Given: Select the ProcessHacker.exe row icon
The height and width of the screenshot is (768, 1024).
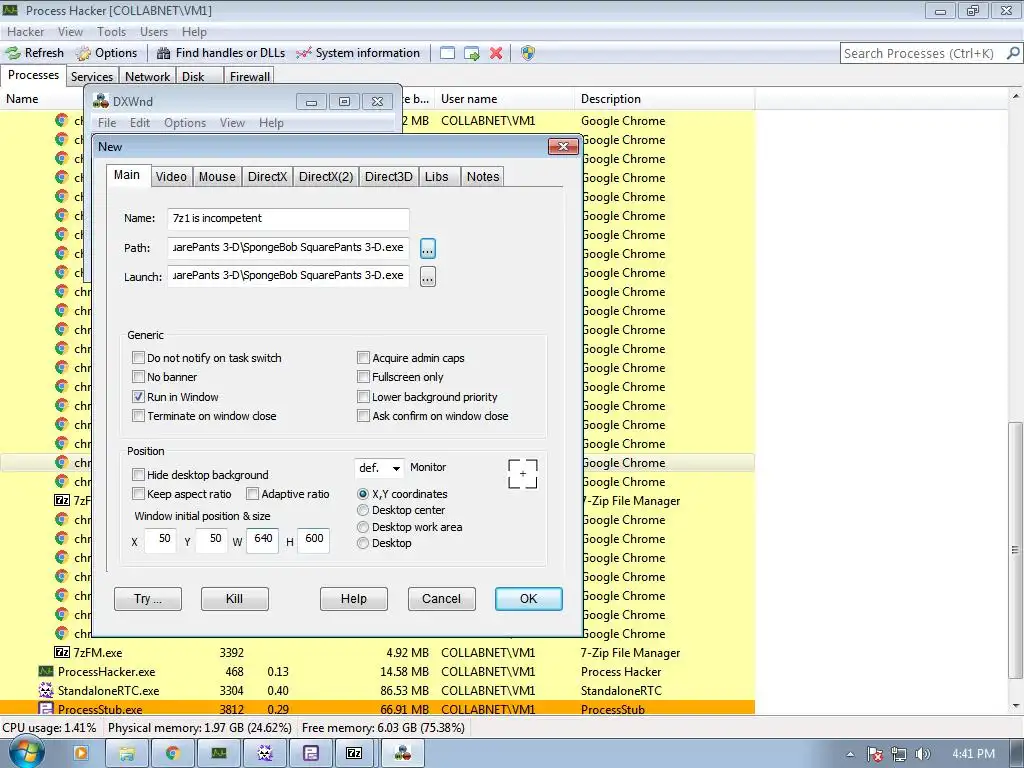Looking at the screenshot, I should point(46,671).
